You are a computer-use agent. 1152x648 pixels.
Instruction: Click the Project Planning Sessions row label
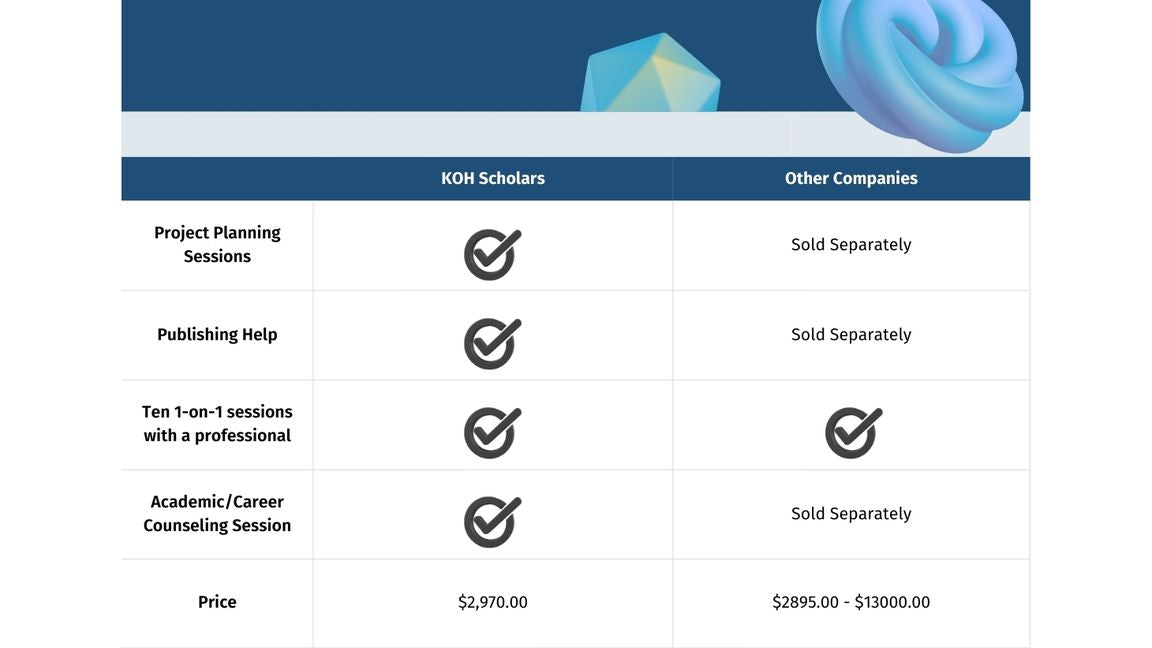pos(217,244)
